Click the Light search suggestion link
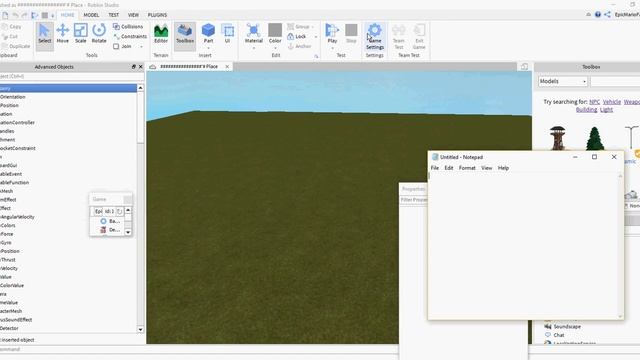 pos(606,109)
